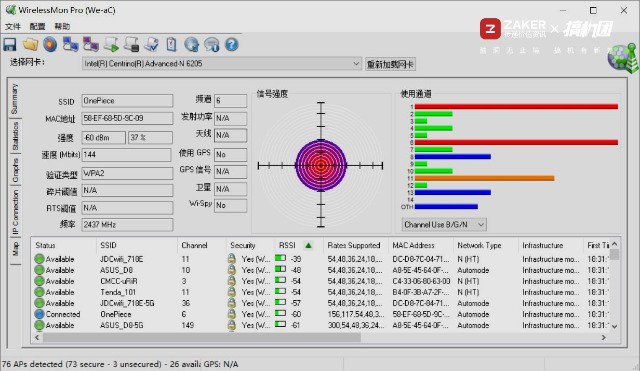Screen dimensions: 640x371
Task: Click the SSID field showing OnePiece
Action: [x=127, y=101]
